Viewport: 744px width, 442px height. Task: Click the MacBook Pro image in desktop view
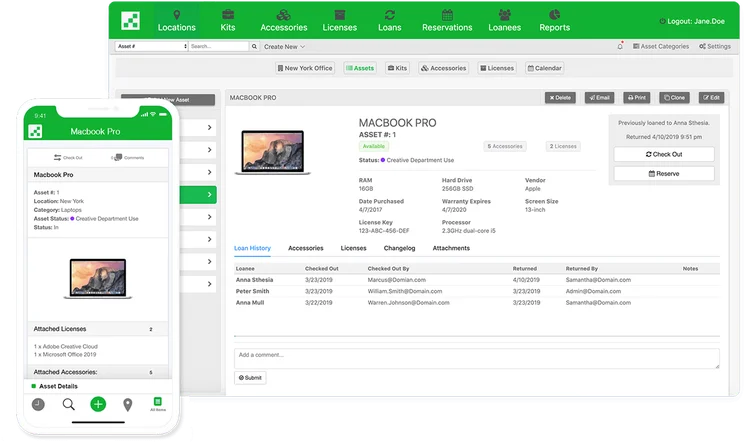point(273,153)
